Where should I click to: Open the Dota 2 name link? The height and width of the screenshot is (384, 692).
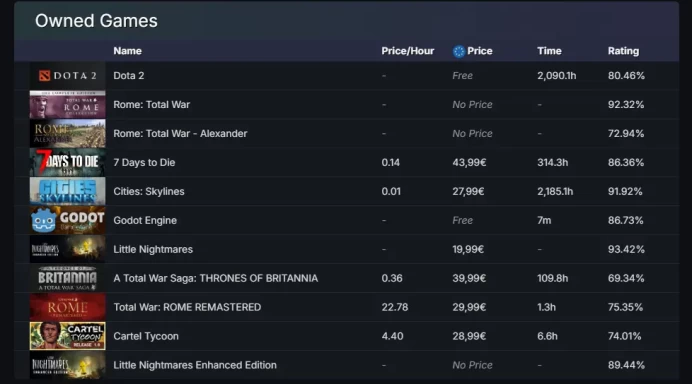129,75
